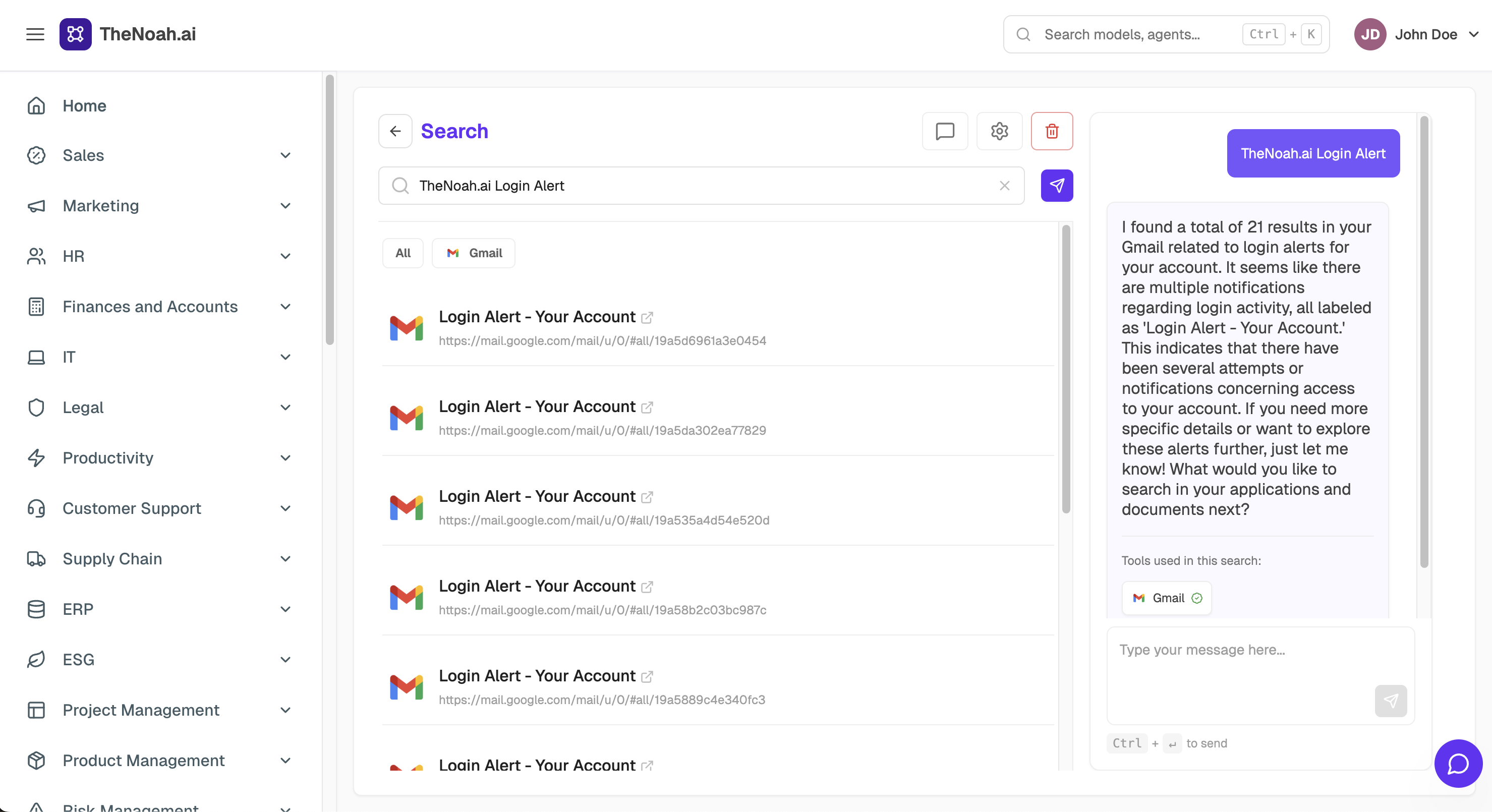This screenshot has height=812, width=1492.
Task: Open result link ending 19a535a4d54e520d
Action: [604, 520]
